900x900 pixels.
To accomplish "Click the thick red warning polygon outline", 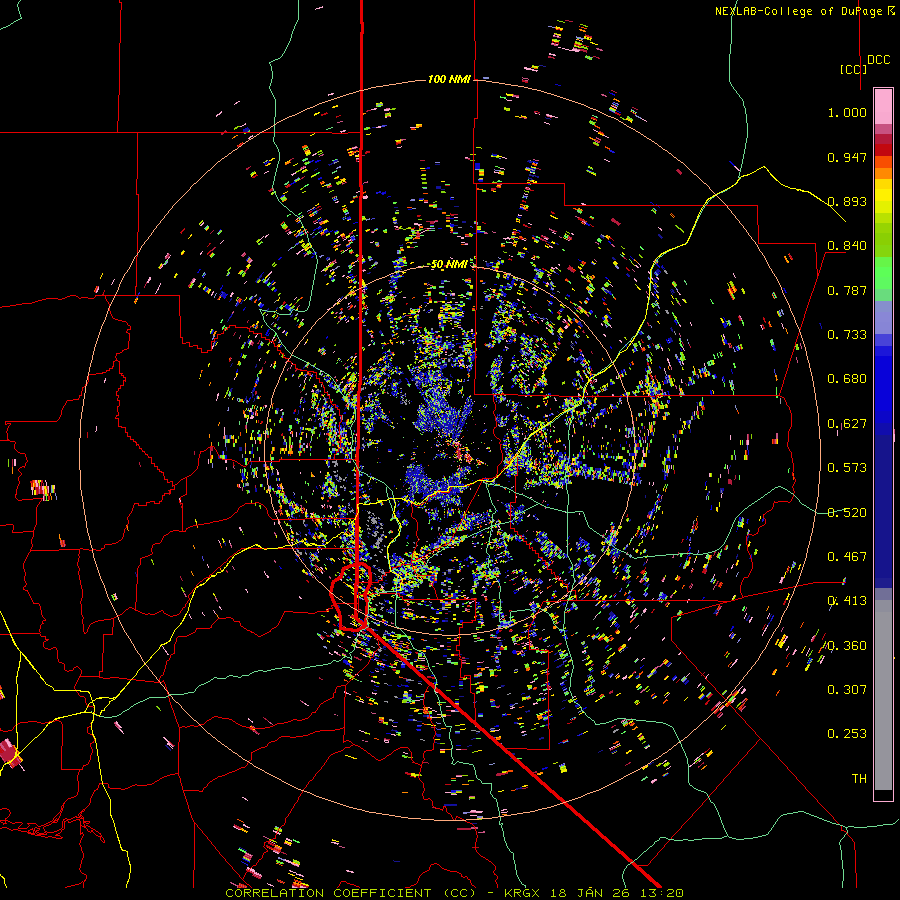I will point(352,597).
